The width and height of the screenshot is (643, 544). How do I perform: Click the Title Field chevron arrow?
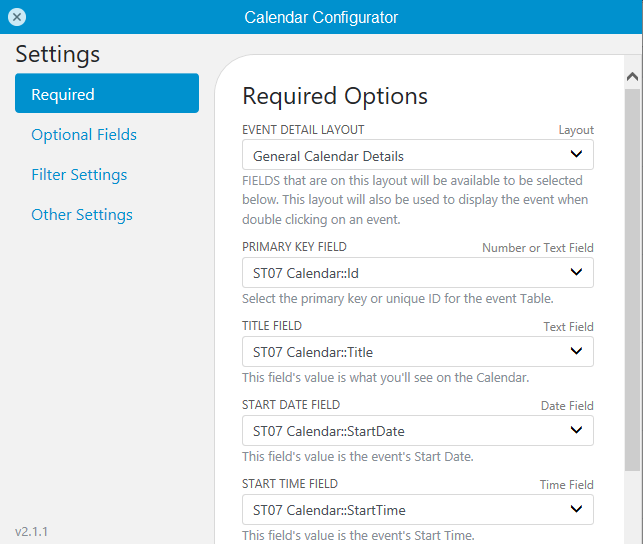click(576, 351)
